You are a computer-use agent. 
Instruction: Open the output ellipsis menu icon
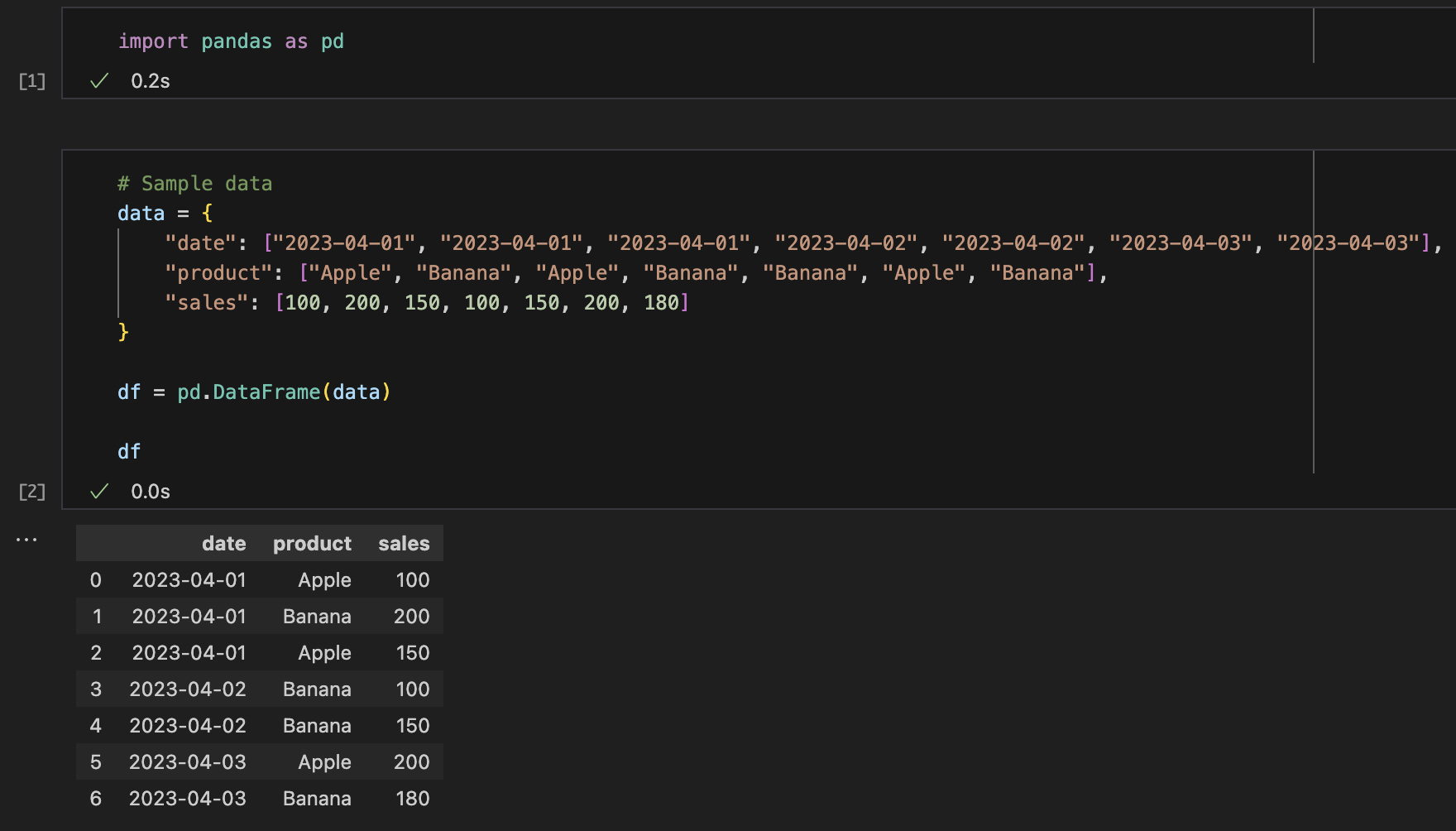[26, 540]
